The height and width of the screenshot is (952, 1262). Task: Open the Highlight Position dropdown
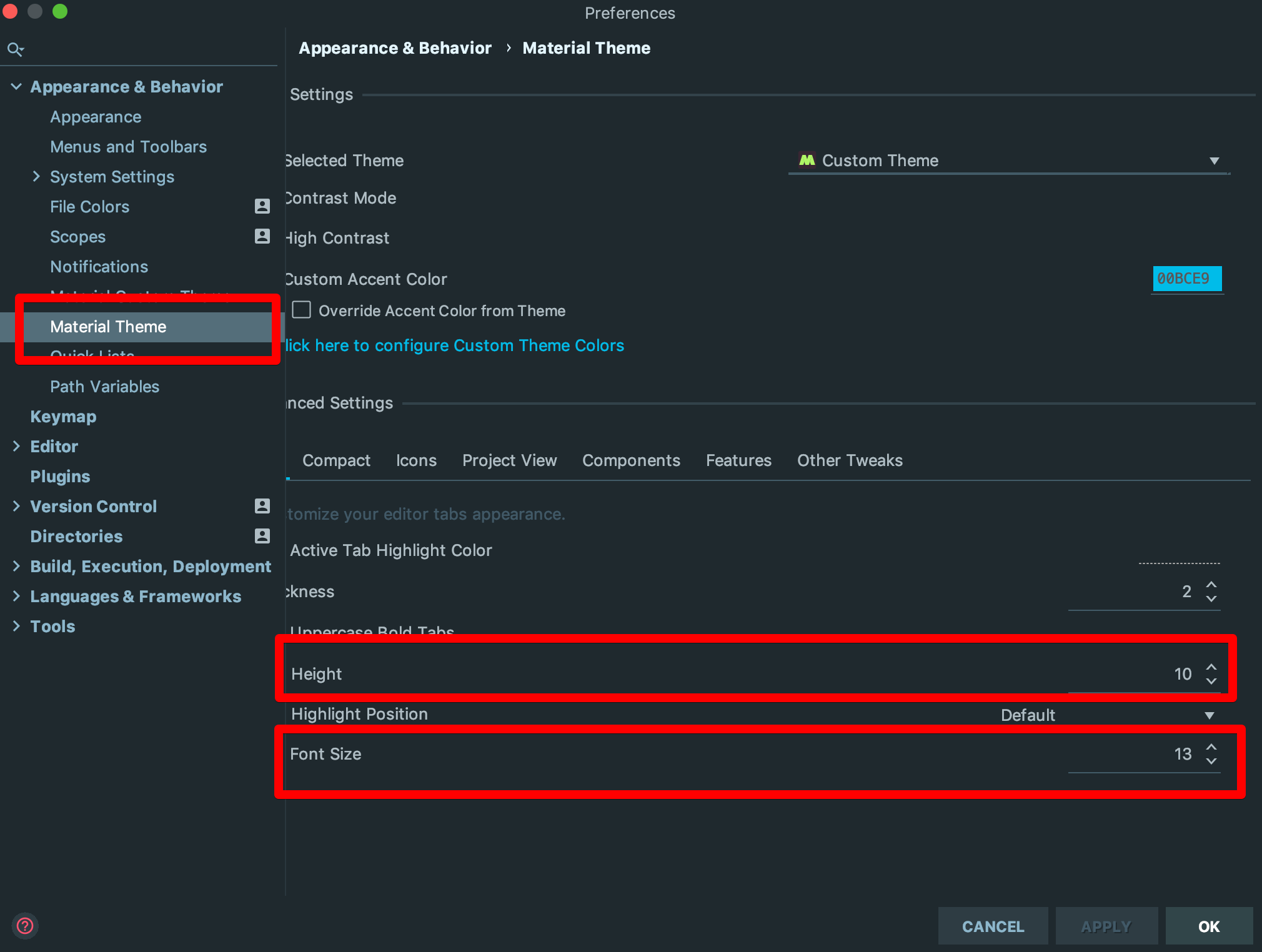click(1107, 715)
